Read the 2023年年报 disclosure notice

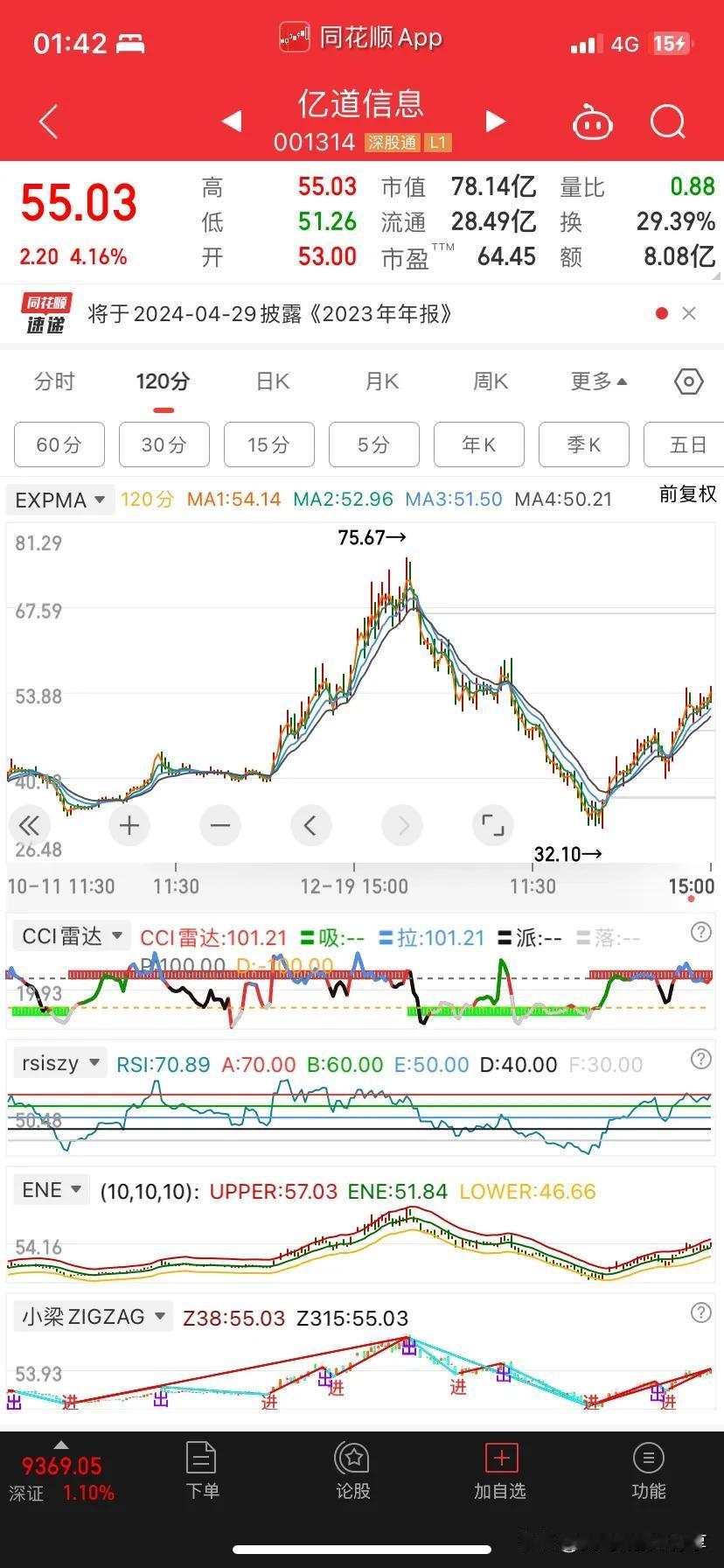(x=269, y=313)
